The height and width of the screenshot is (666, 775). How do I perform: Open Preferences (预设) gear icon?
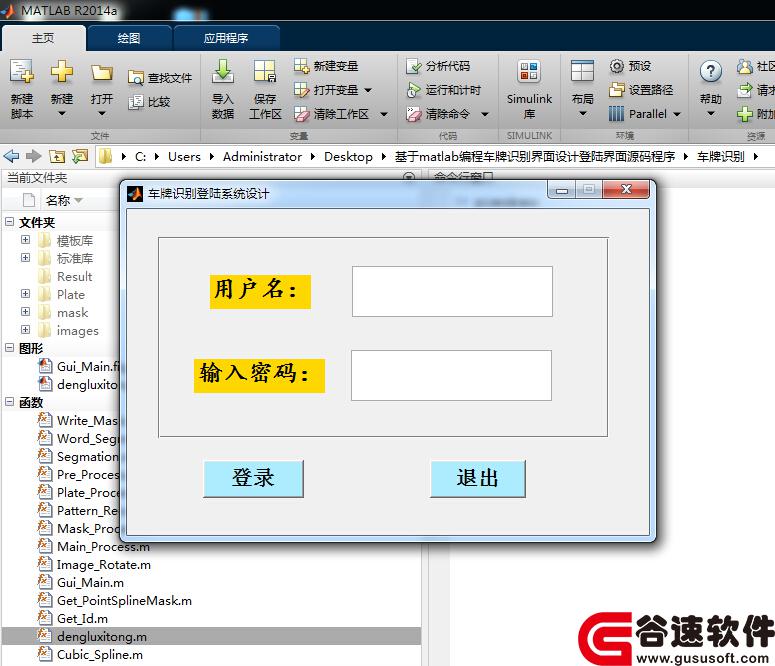pos(616,66)
